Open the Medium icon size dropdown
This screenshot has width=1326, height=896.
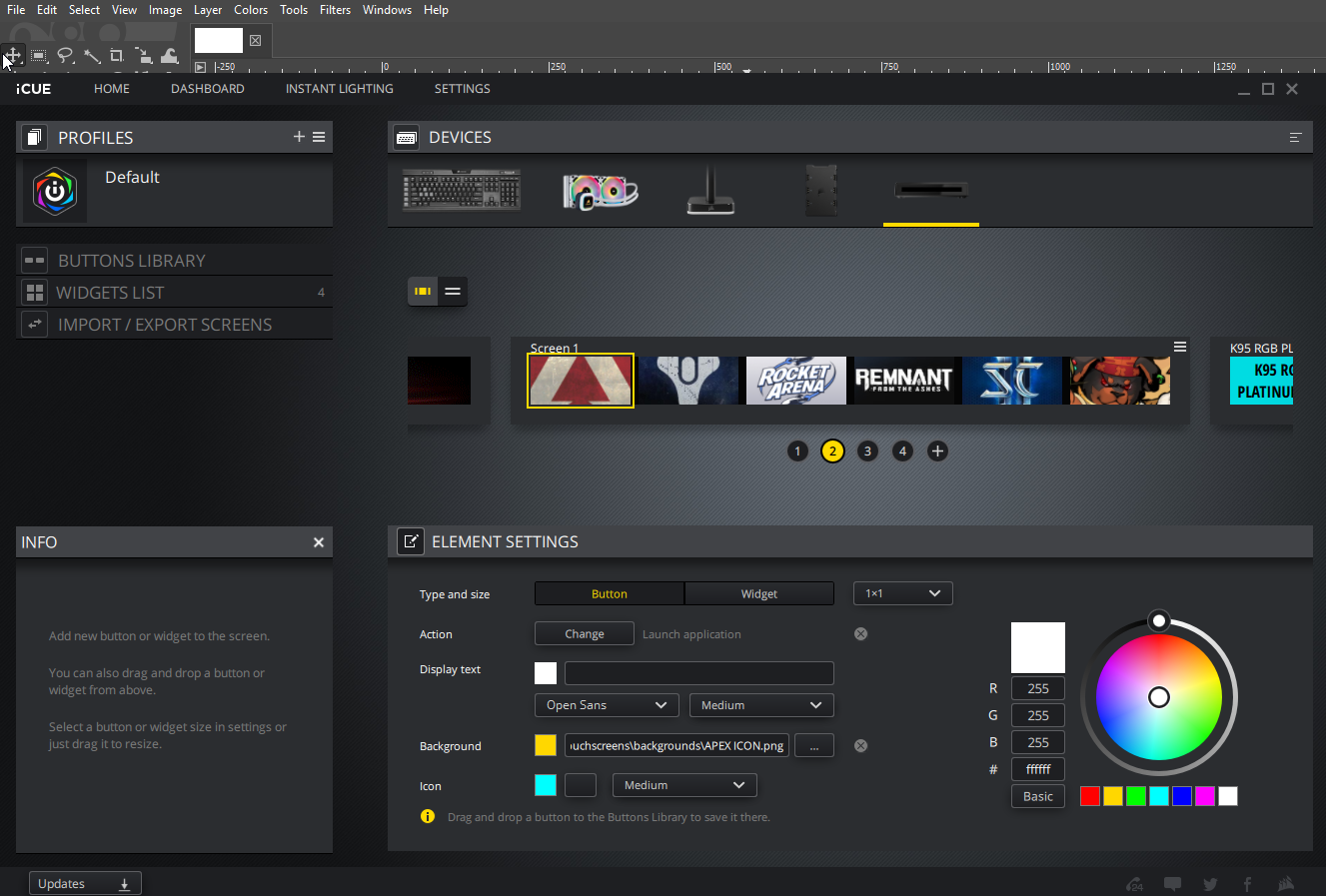pyautogui.click(x=683, y=784)
